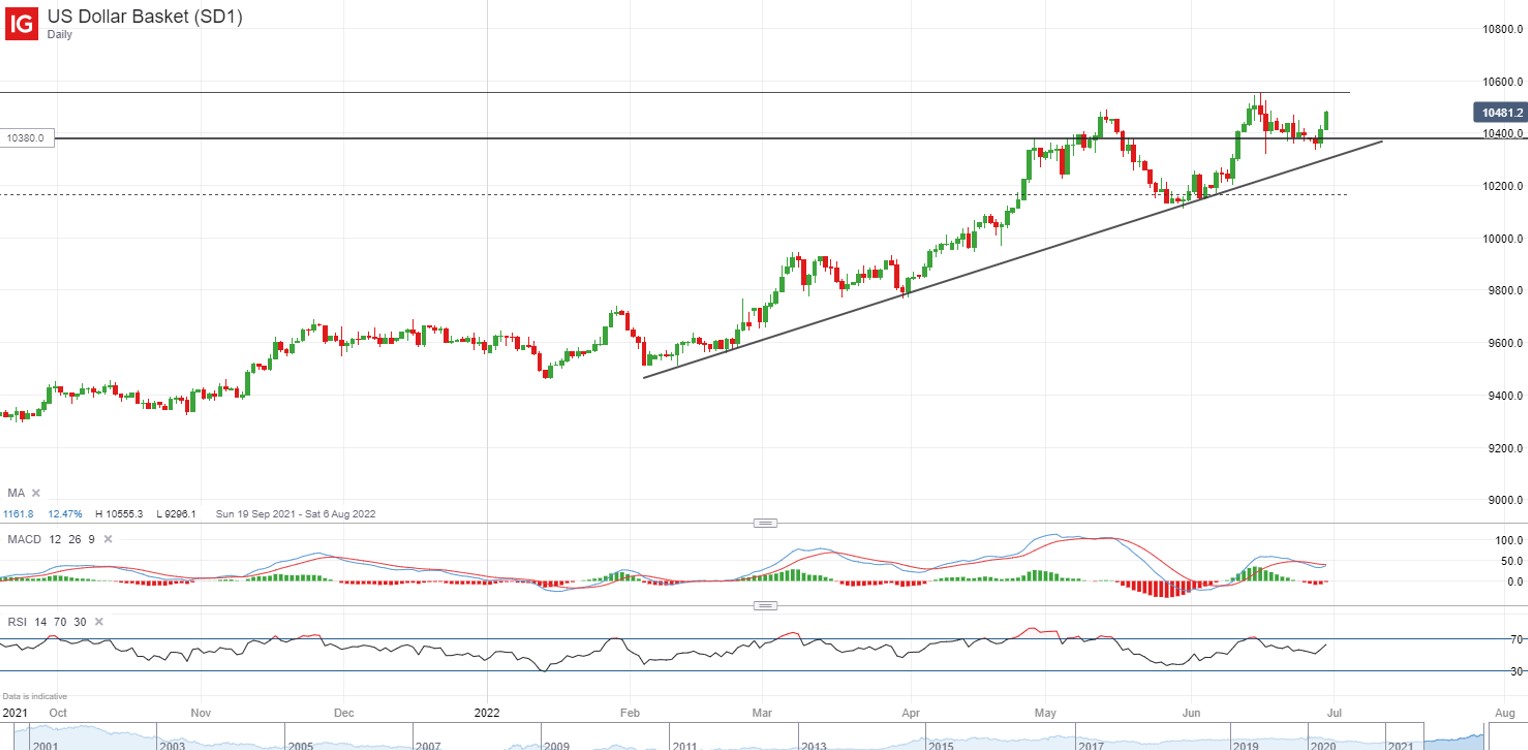1528x750 pixels.
Task: Click the Dec label on time axis
Action: (344, 713)
